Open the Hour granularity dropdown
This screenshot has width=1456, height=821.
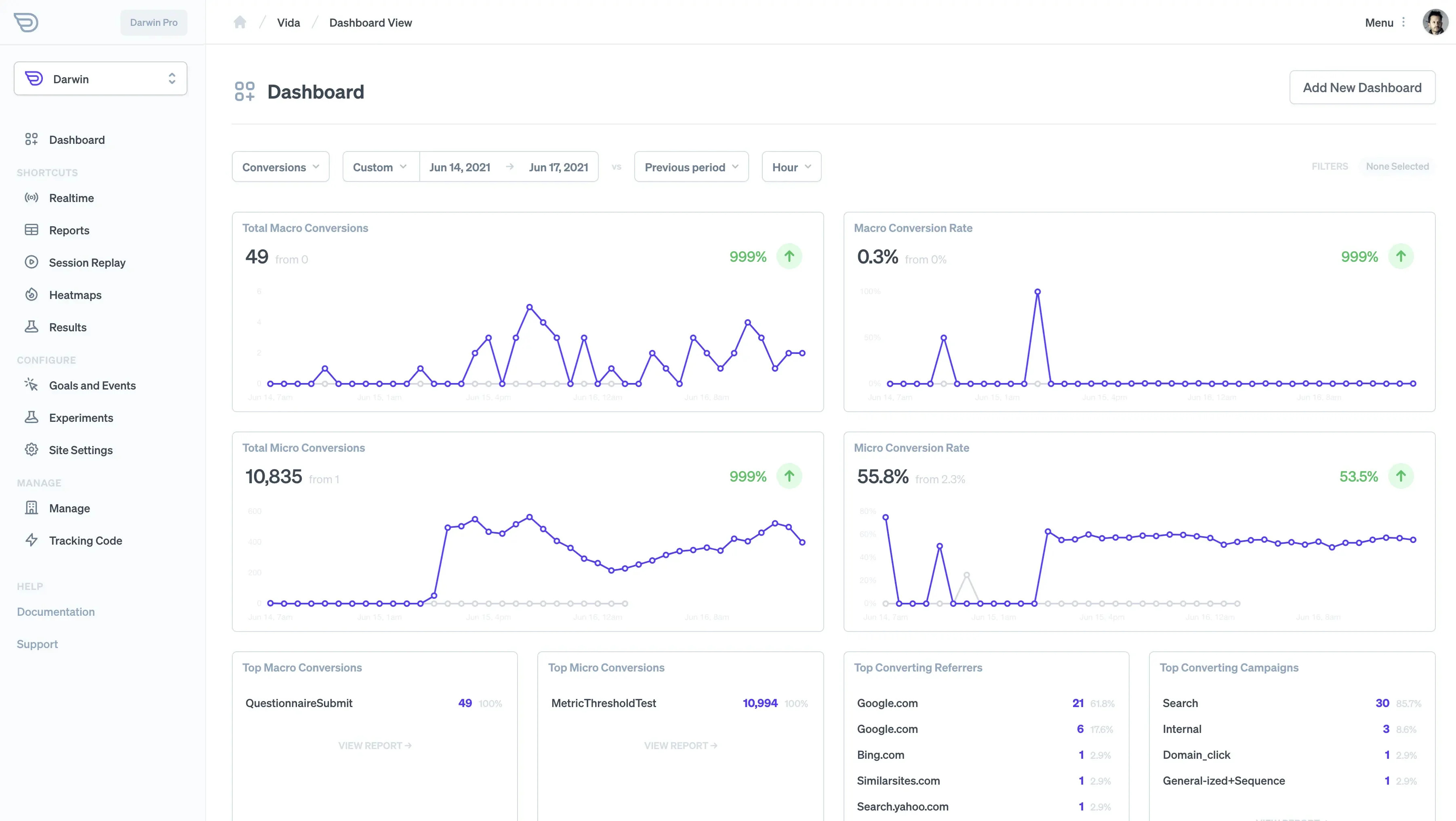(791, 167)
